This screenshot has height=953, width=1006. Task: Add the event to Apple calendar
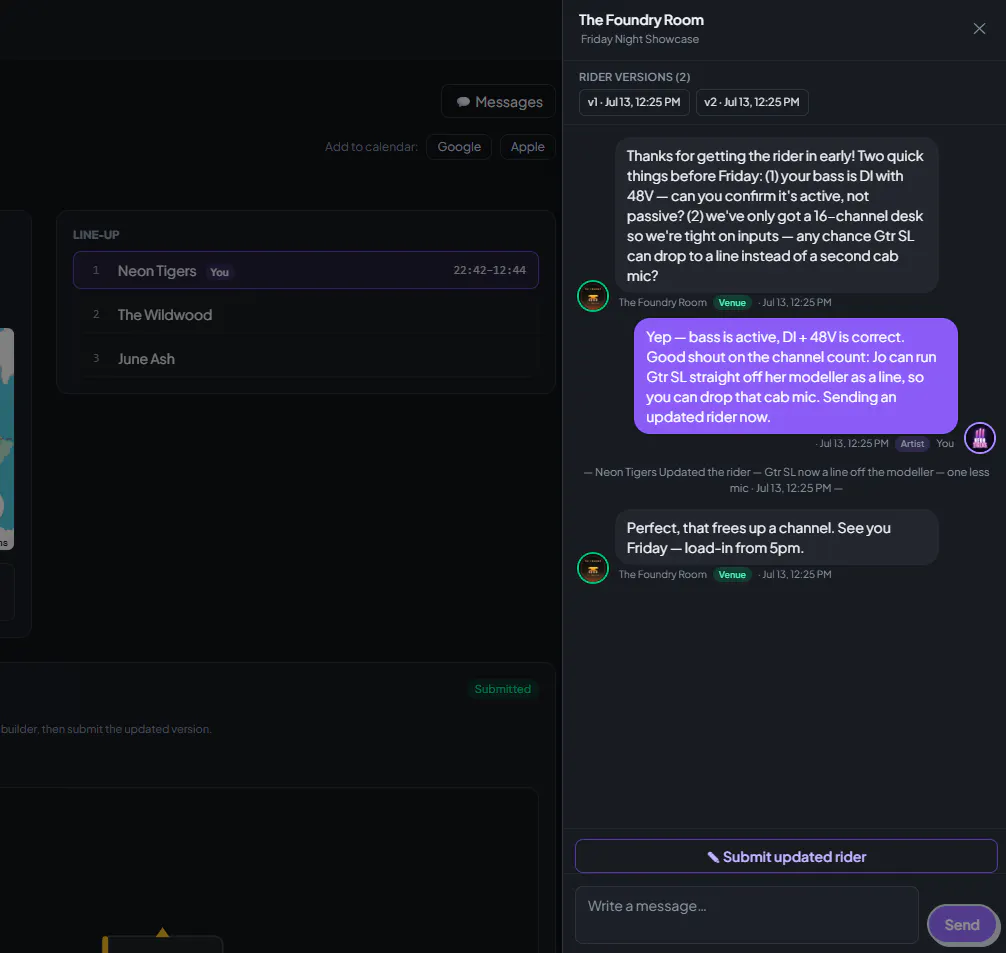coord(527,146)
